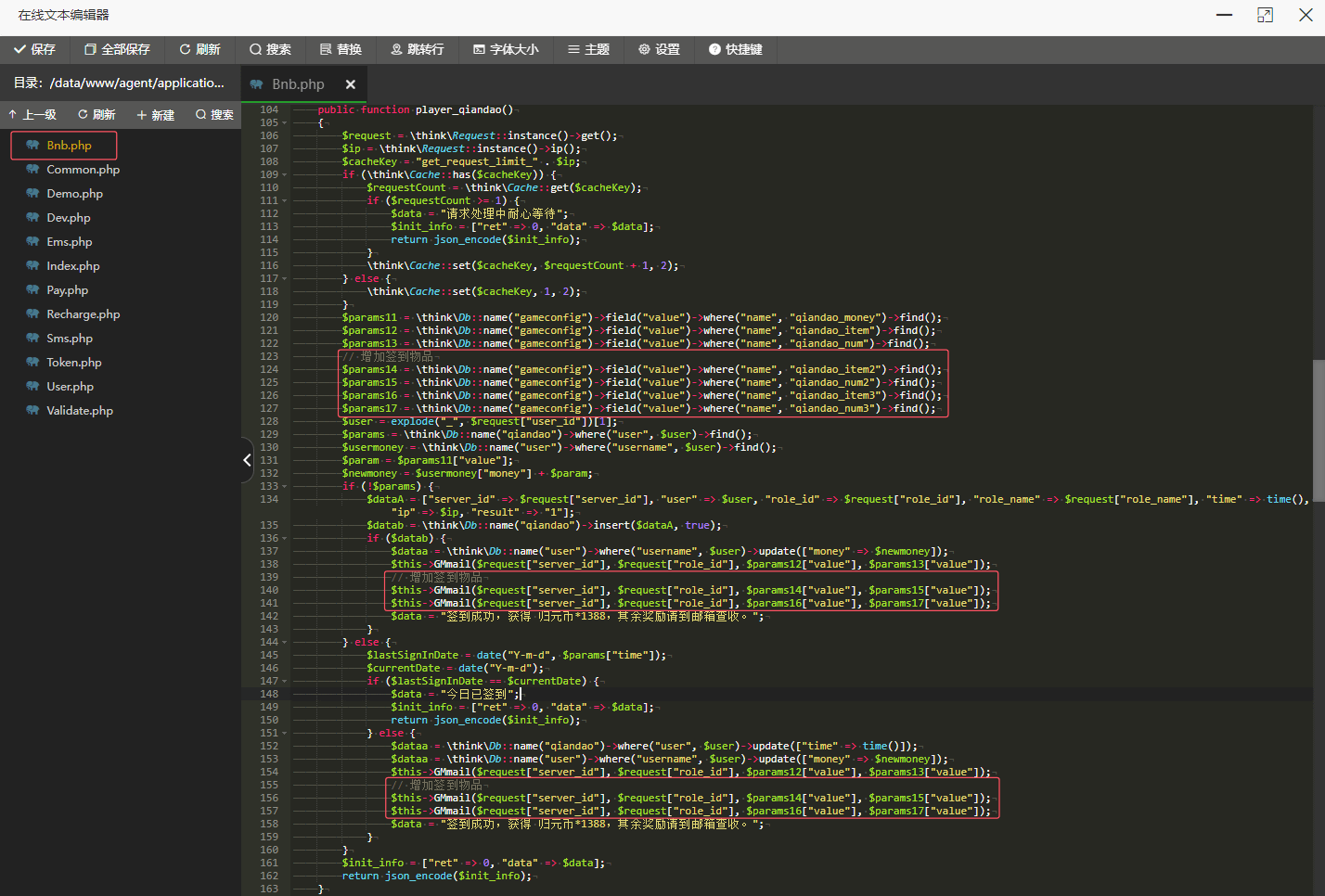1325x896 pixels.
Task: Open Recharge.php from the file list
Action: pos(83,314)
